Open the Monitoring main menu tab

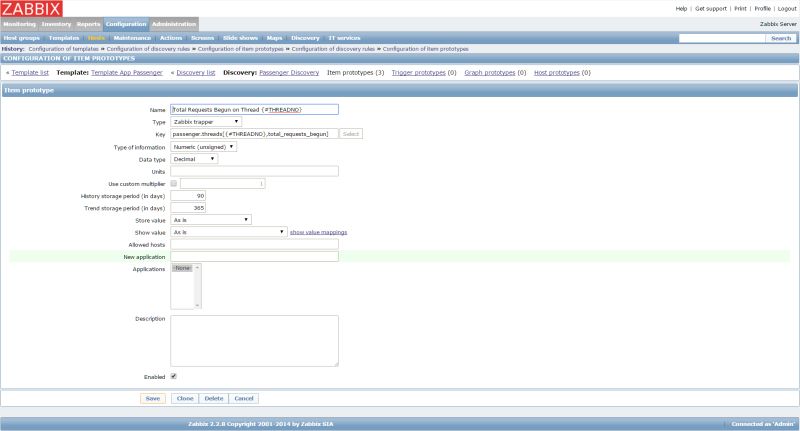(19, 24)
